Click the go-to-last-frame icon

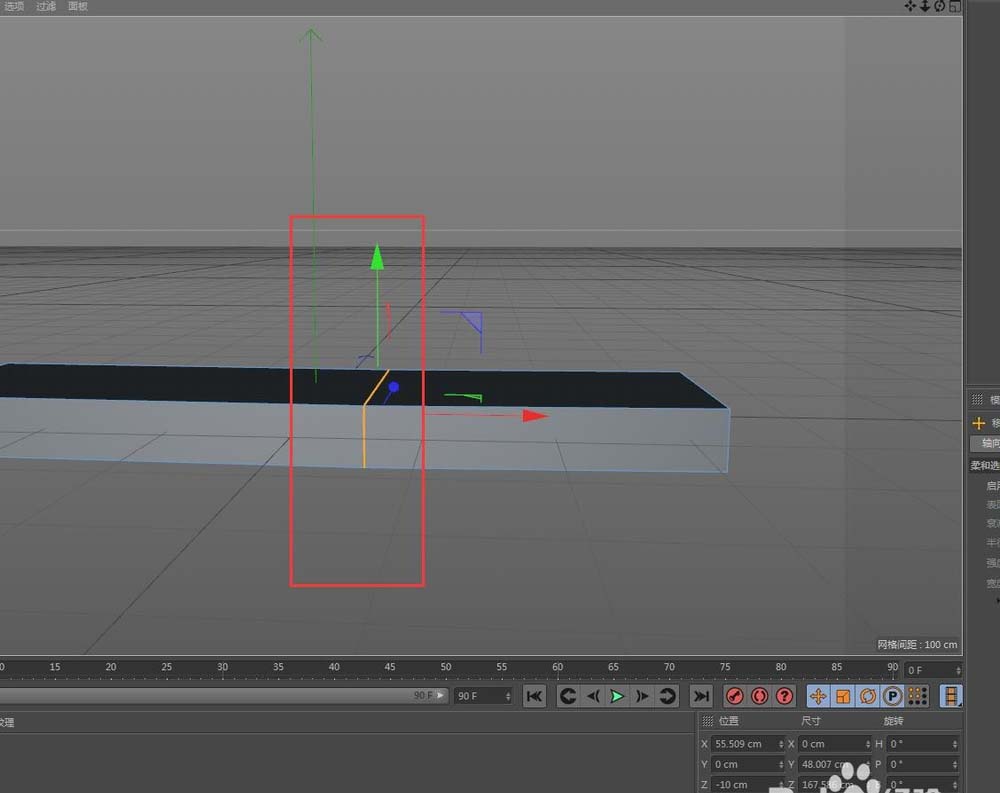click(700, 696)
